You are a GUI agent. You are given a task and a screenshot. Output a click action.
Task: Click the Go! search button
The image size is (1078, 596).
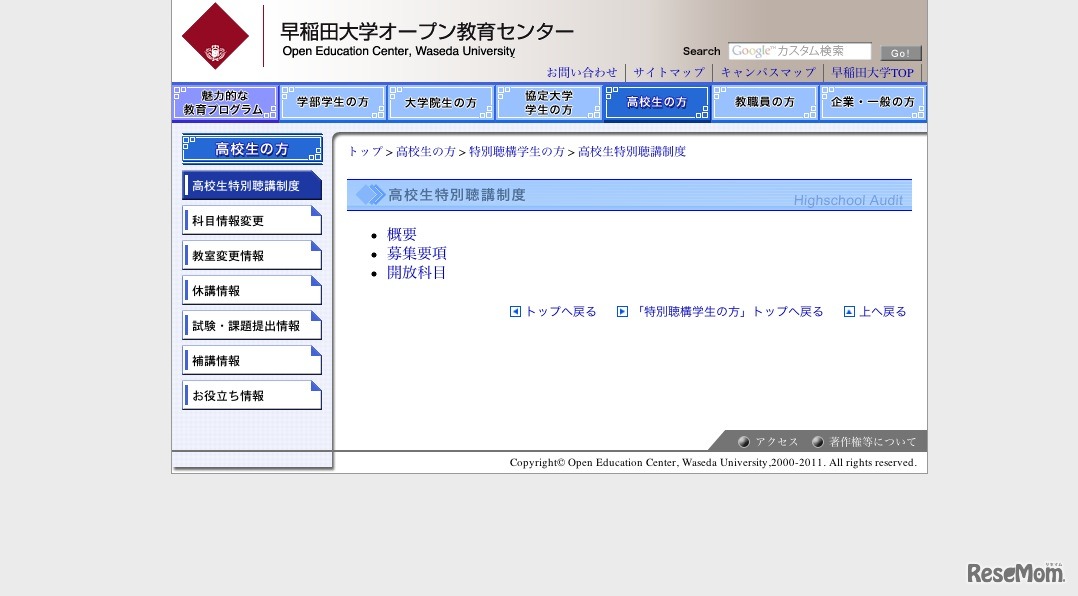(899, 51)
